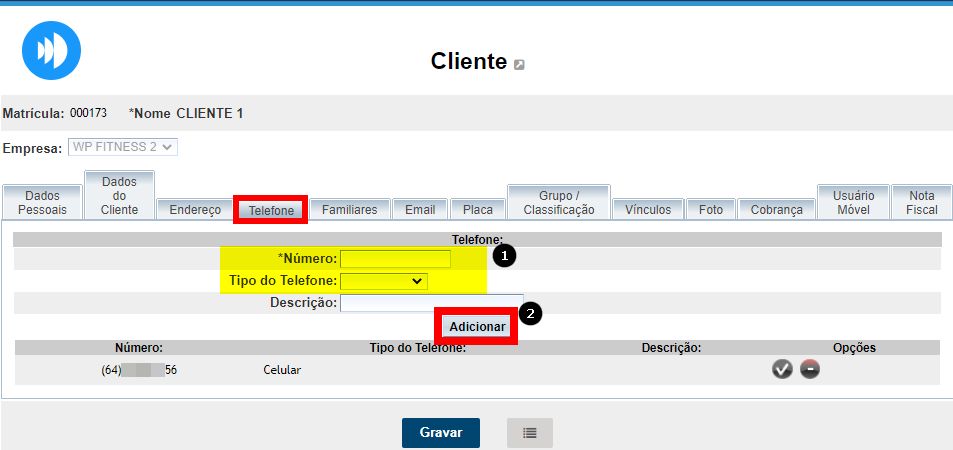This screenshot has height=450, width=953.
Task: Open the Empresa dropdown
Action: pos(123,147)
